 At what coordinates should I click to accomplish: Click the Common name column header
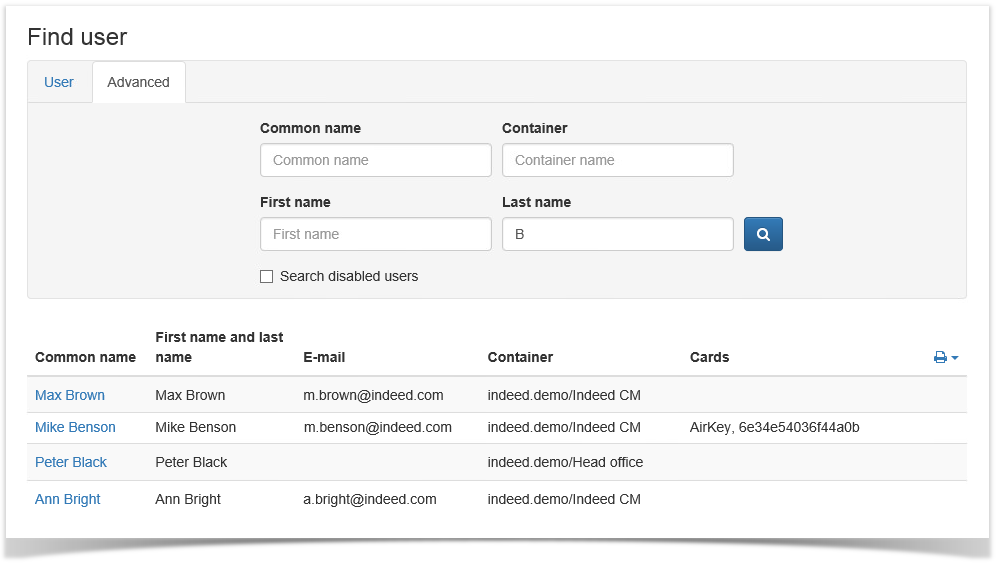(85, 357)
